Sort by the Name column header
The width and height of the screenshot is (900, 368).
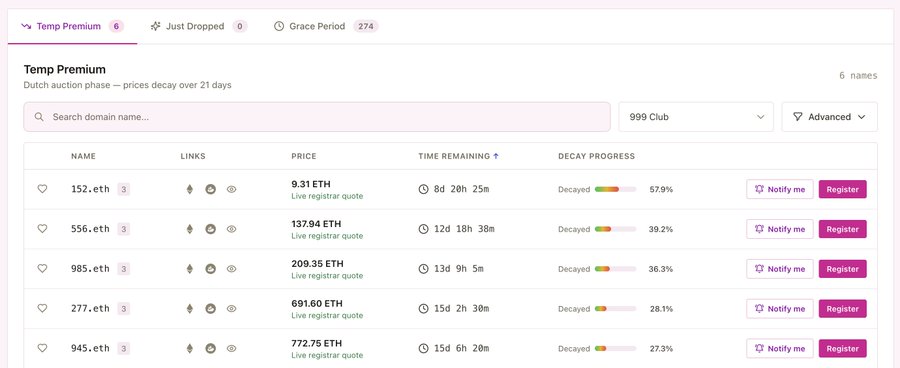tap(83, 156)
